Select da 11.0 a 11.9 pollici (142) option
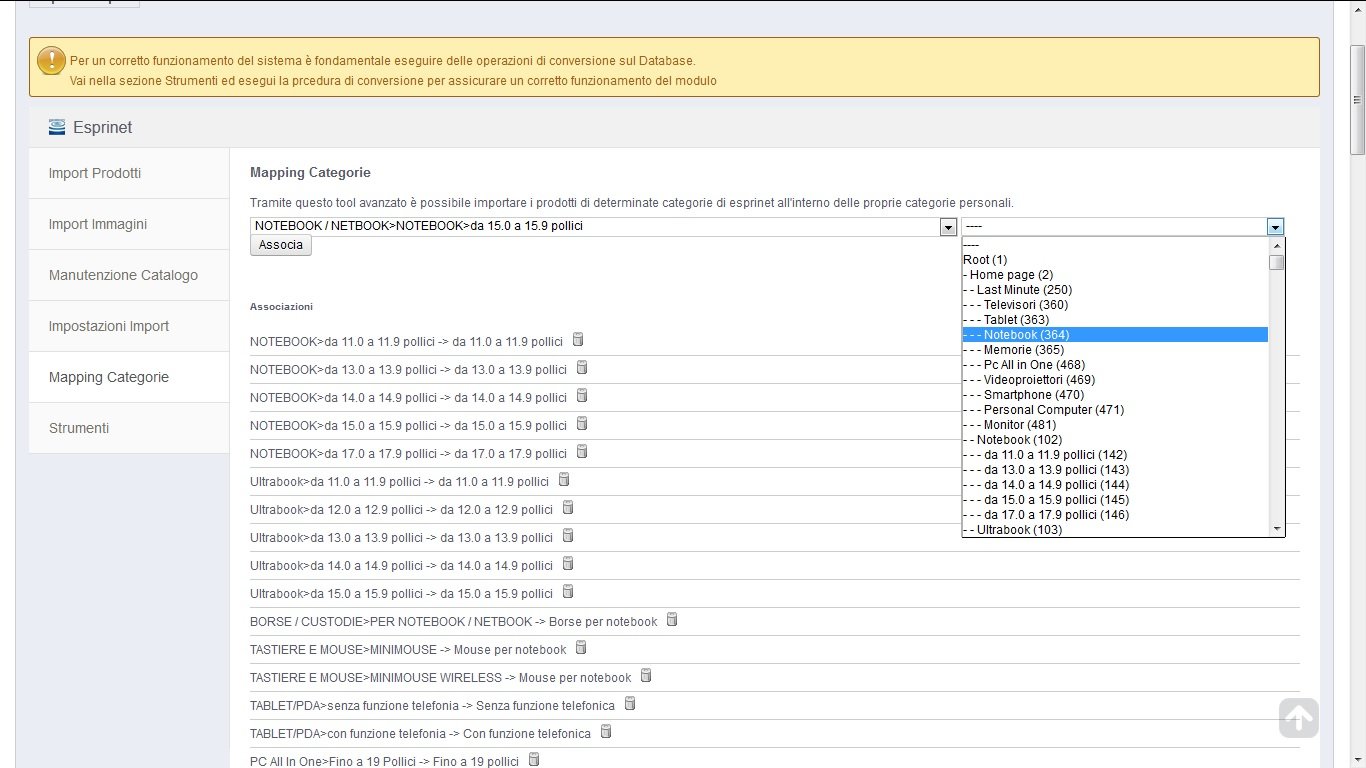 tap(1115, 455)
